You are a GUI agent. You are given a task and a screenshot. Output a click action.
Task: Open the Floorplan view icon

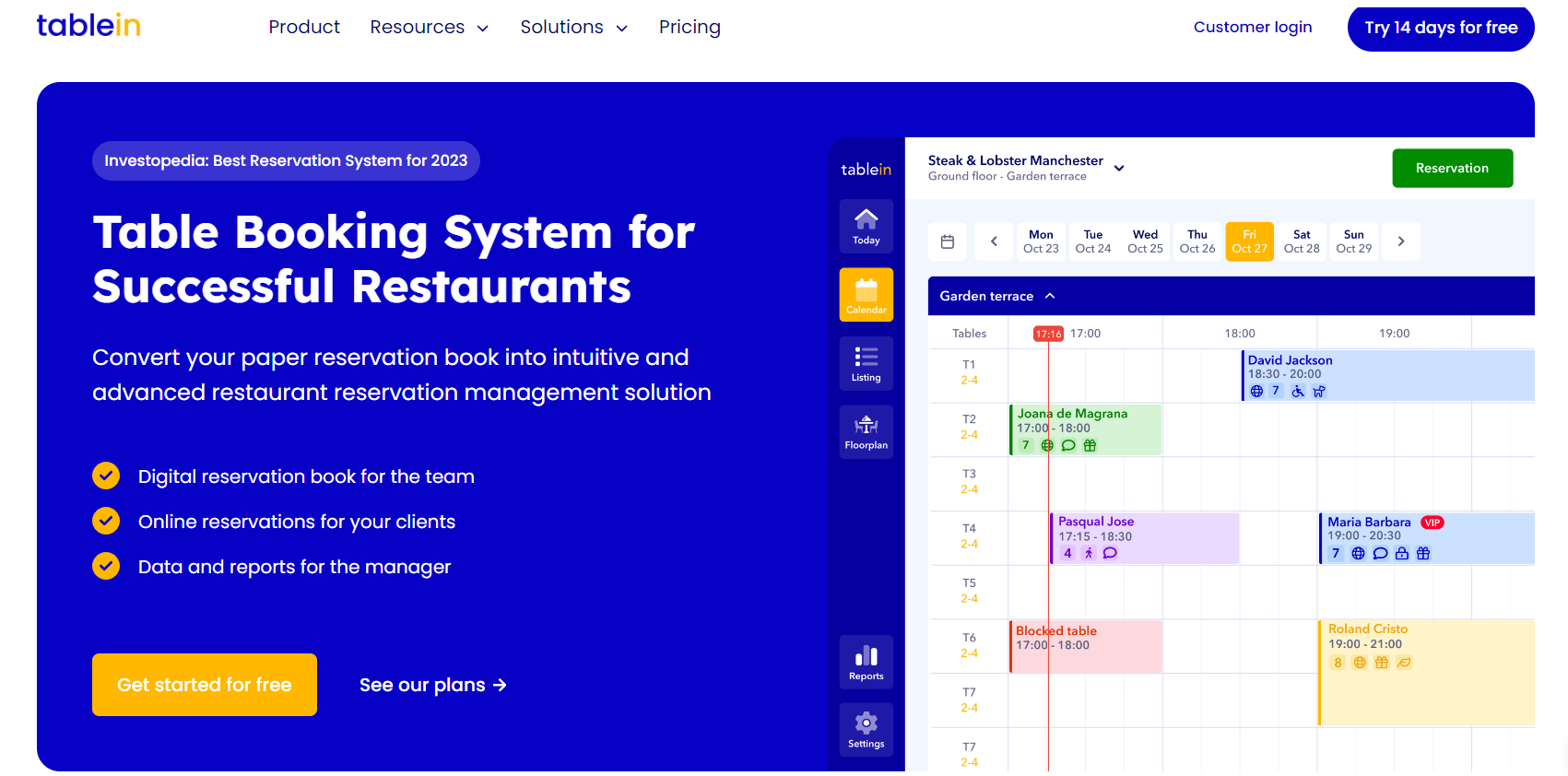(866, 431)
